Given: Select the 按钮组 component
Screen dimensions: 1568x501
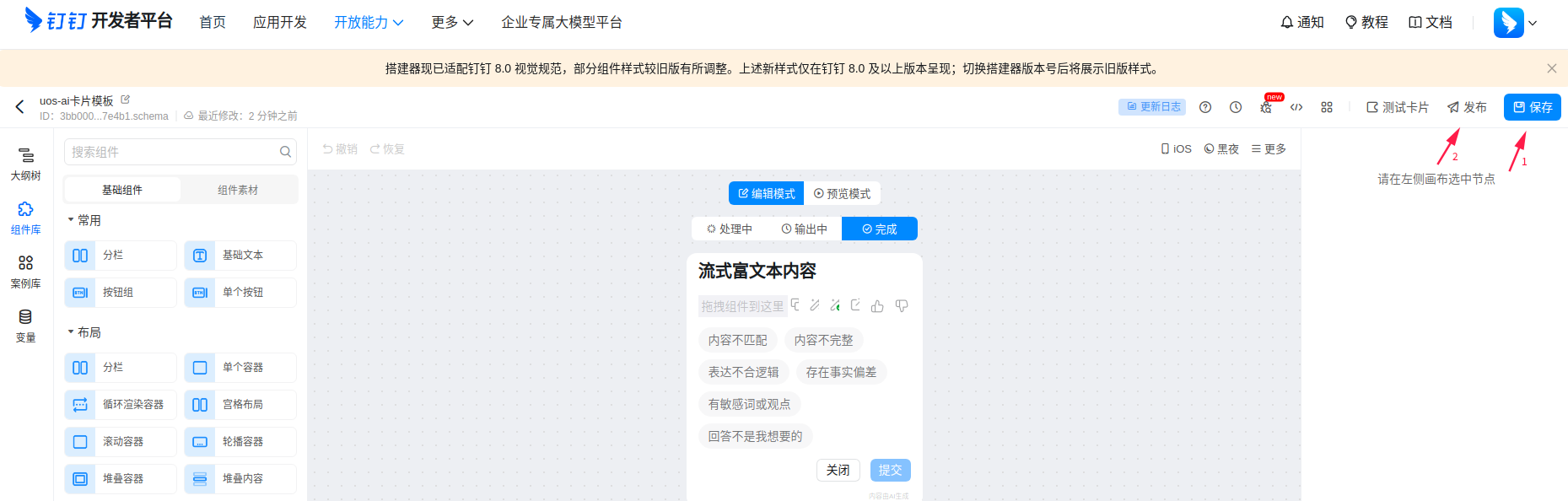Looking at the screenshot, I should [121, 293].
